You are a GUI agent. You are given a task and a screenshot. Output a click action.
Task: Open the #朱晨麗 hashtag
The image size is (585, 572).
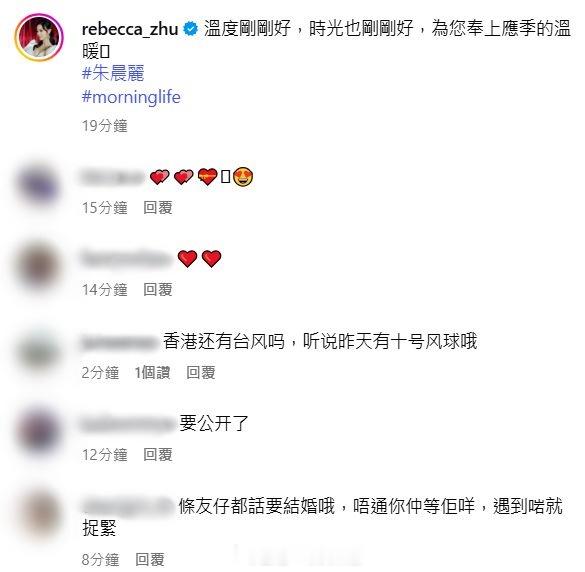tap(113, 73)
